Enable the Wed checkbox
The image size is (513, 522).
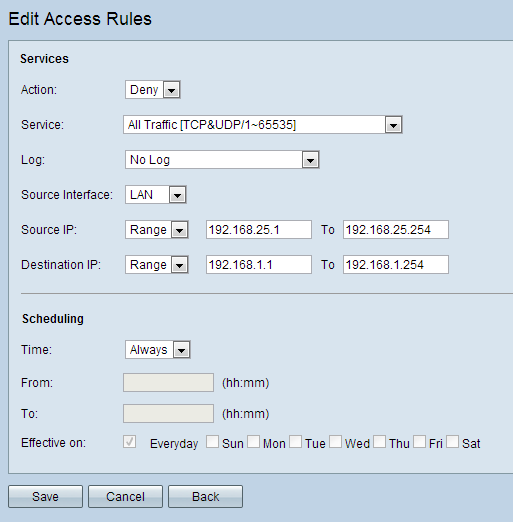[x=335, y=442]
